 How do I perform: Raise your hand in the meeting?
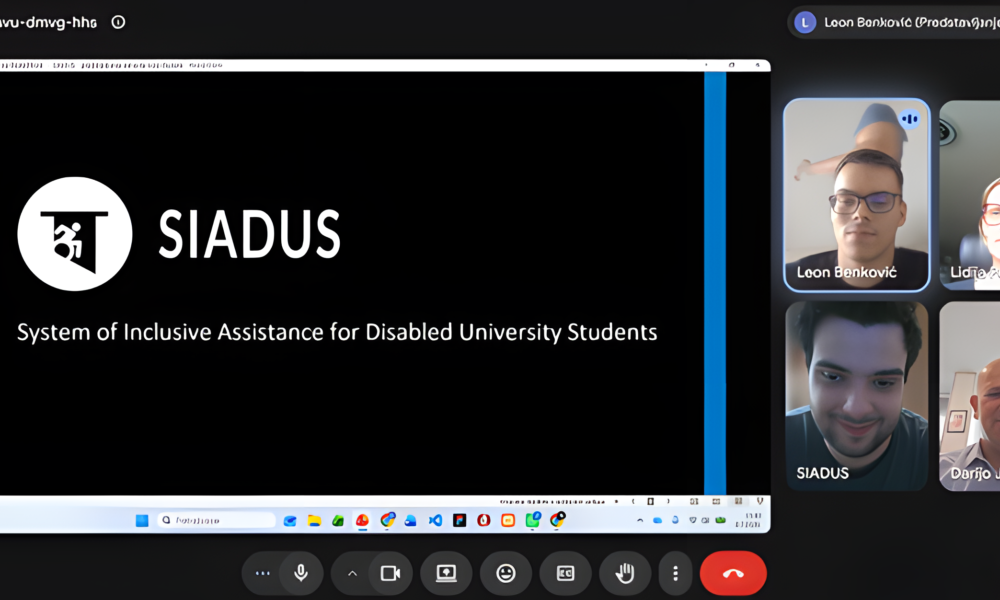[625, 573]
